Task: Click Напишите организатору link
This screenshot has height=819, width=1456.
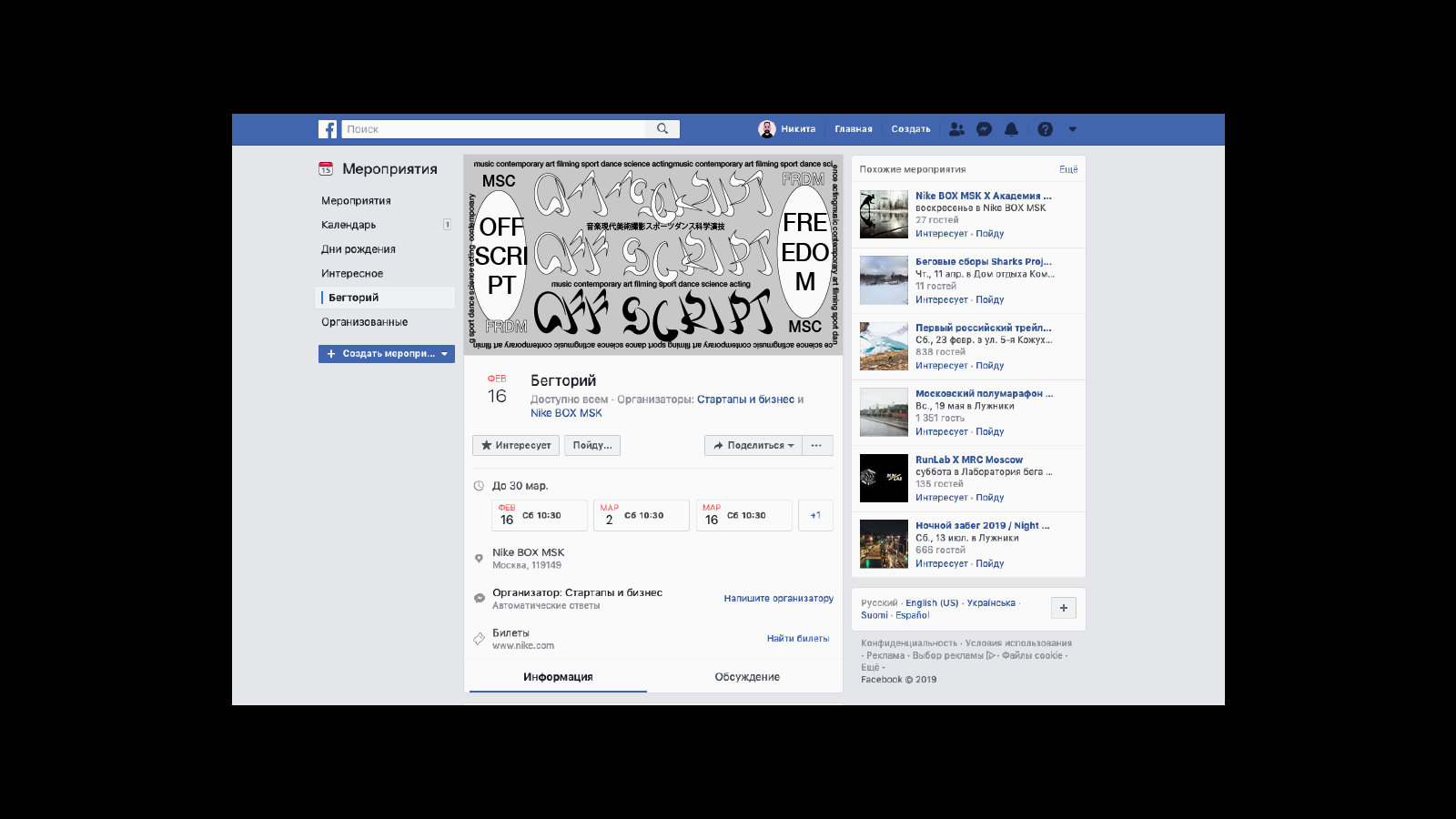Action: click(779, 599)
